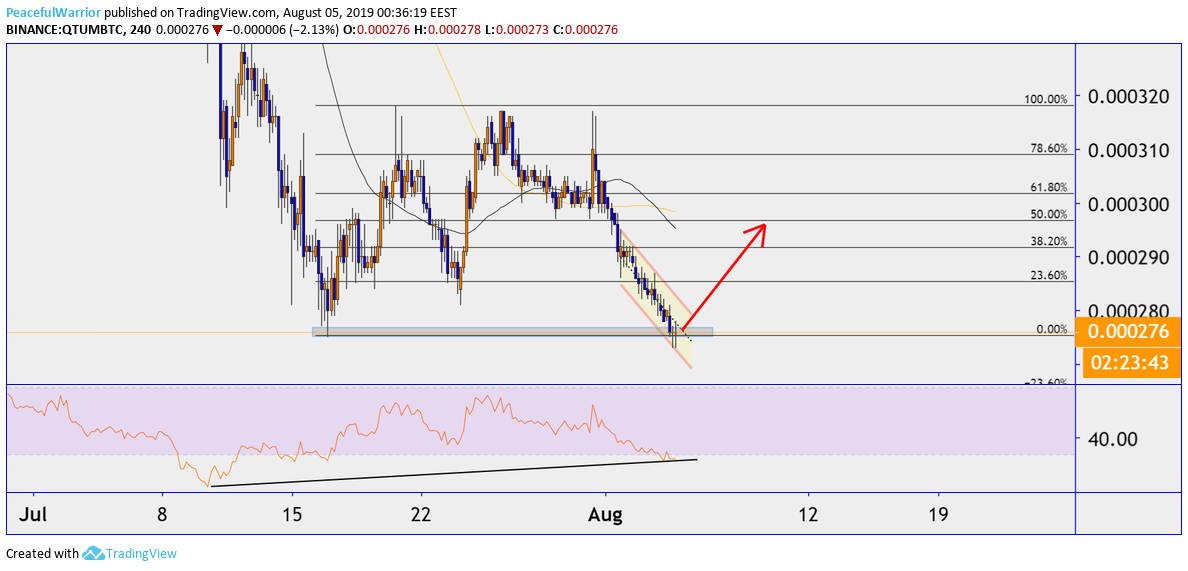Click the TradingView logo icon
The height and width of the screenshot is (571, 1188).
click(x=92, y=554)
